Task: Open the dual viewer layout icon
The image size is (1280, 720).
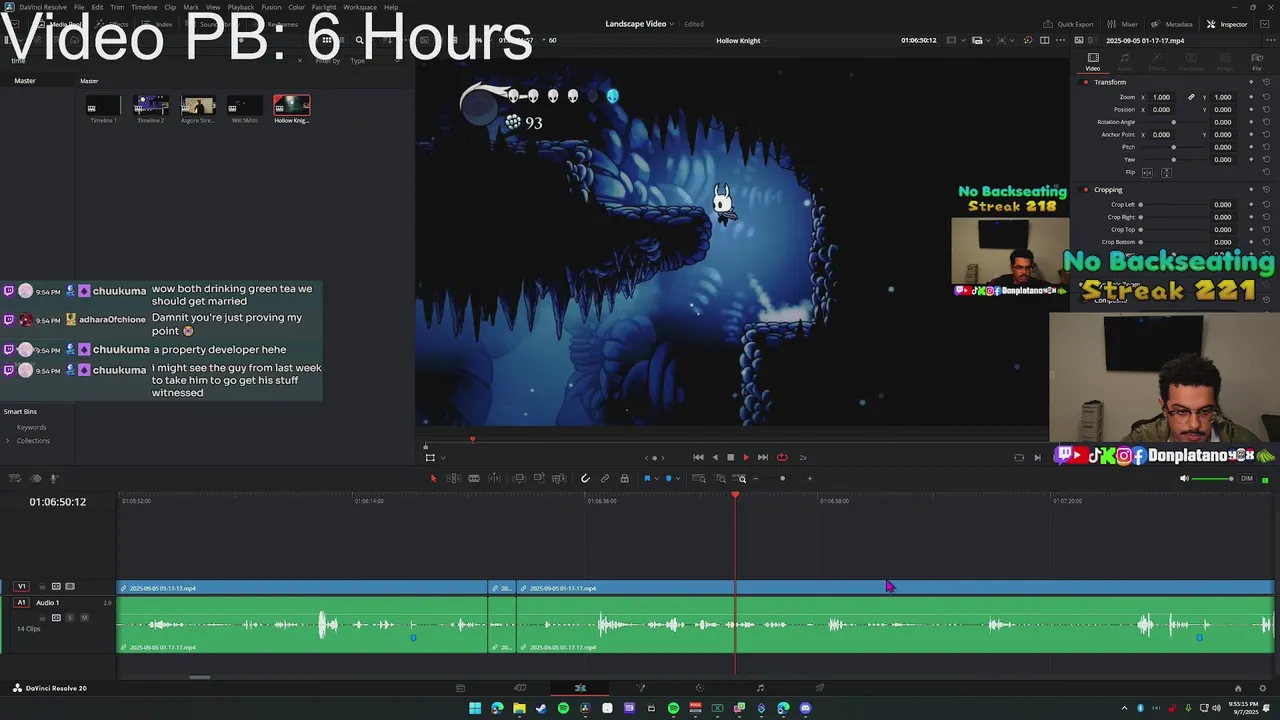Action: point(1044,40)
